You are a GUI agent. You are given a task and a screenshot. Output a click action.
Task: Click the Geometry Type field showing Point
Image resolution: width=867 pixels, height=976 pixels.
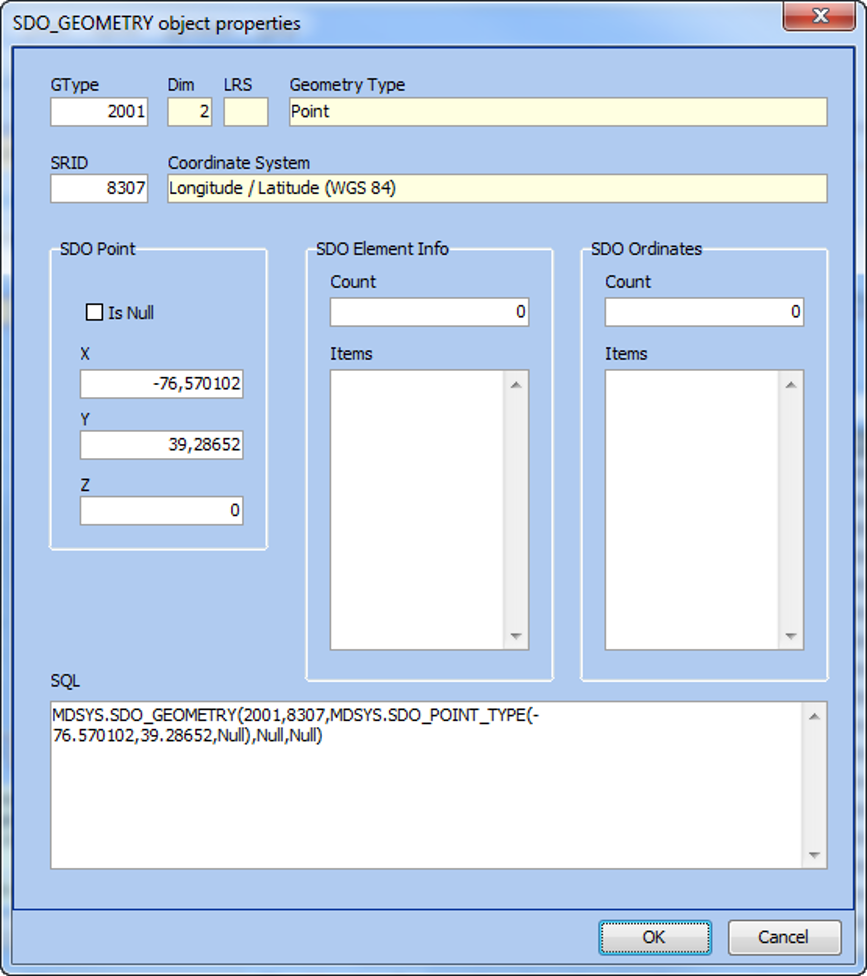(x=557, y=112)
